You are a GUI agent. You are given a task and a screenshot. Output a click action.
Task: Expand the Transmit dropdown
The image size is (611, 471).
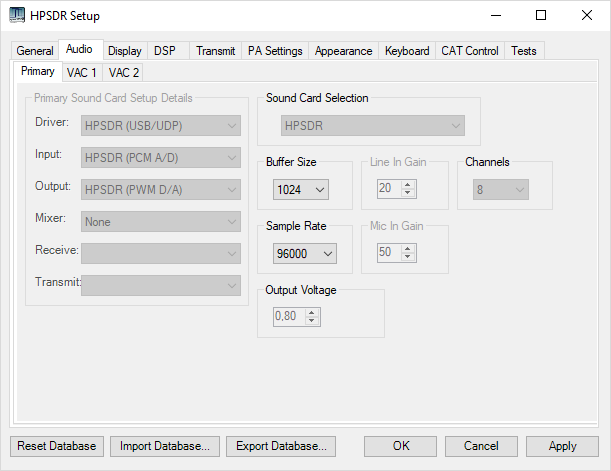click(x=161, y=285)
